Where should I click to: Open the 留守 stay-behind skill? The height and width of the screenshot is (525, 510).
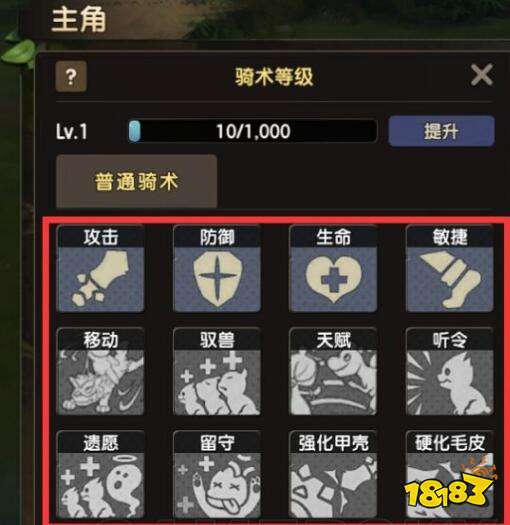tap(217, 474)
